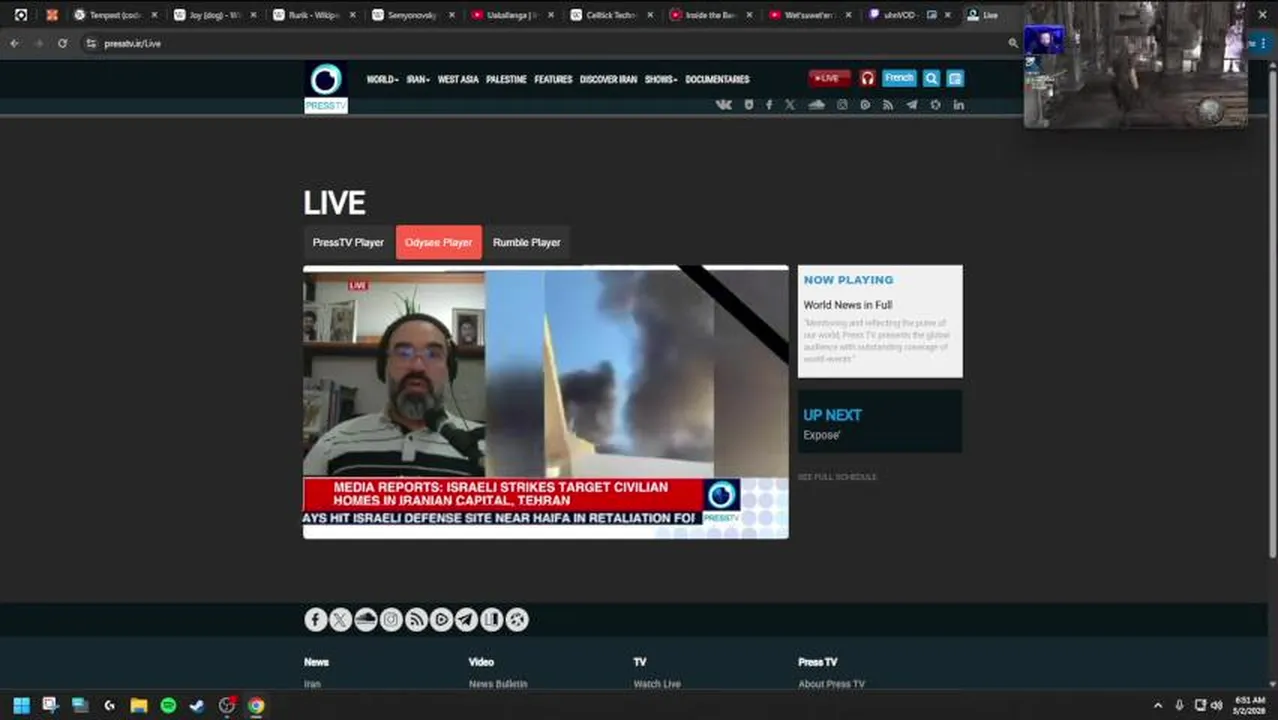Expand the IRAN dropdown menu
Screen dimensions: 1278x720
(x=418, y=79)
